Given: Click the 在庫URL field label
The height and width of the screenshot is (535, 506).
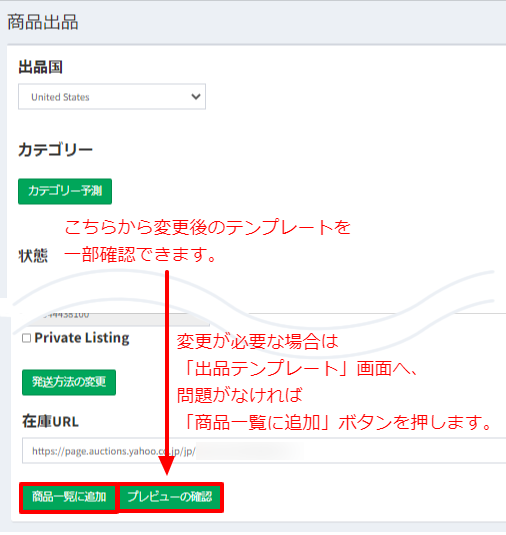Looking at the screenshot, I should tap(50, 422).
